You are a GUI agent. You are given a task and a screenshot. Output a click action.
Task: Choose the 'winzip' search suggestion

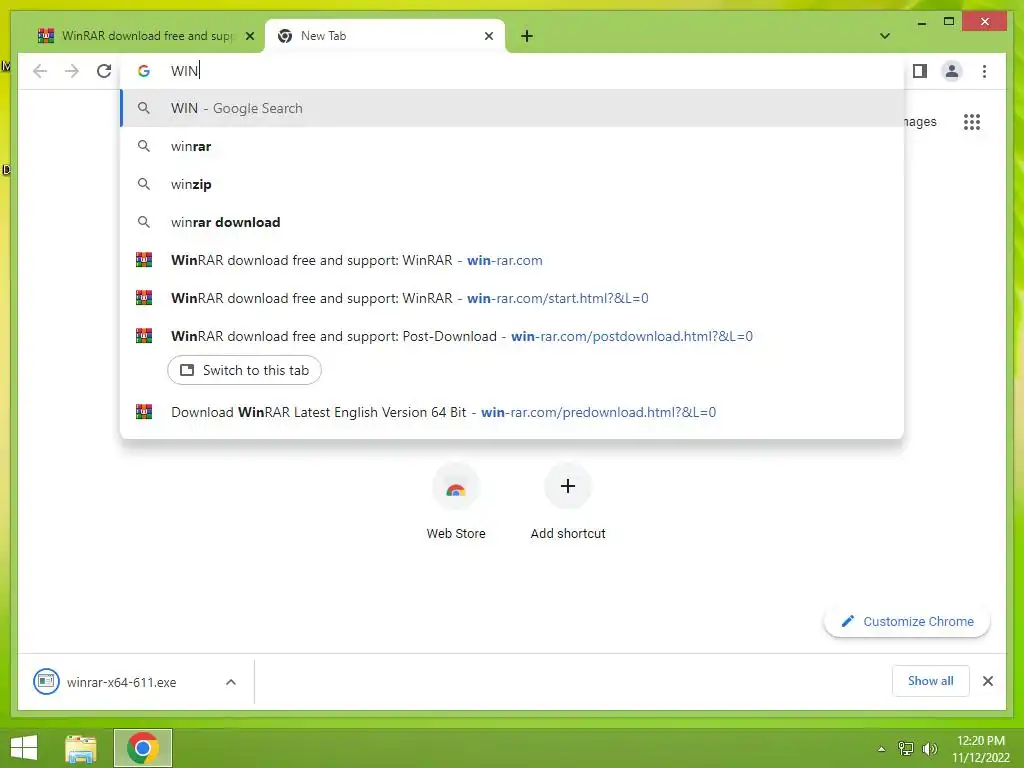[512, 184]
